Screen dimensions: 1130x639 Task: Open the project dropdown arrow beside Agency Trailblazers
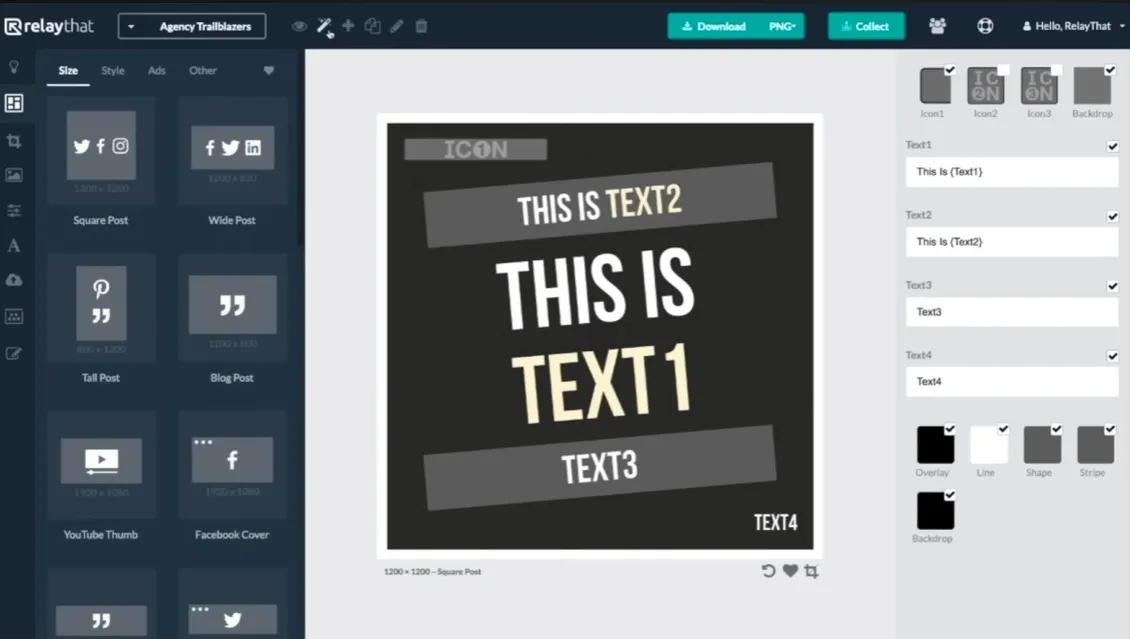[131, 27]
